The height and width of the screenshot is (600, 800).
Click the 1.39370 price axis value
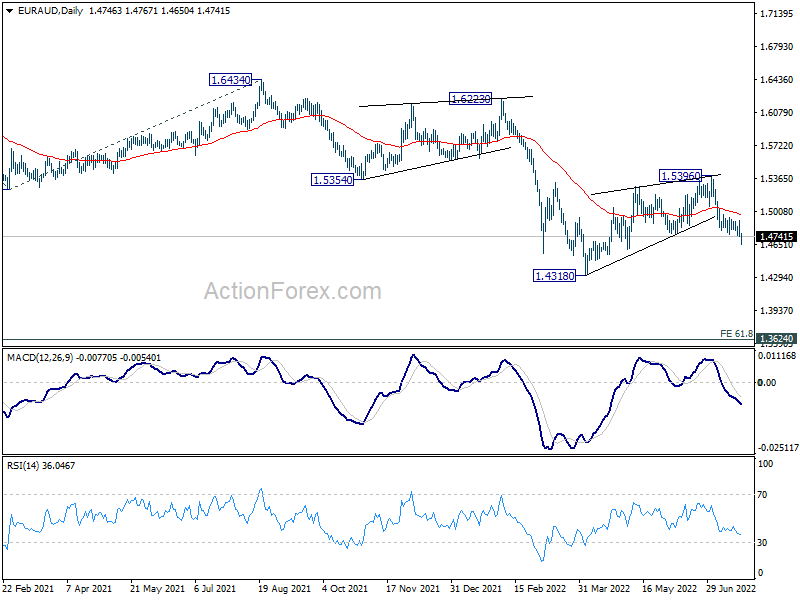(776, 311)
